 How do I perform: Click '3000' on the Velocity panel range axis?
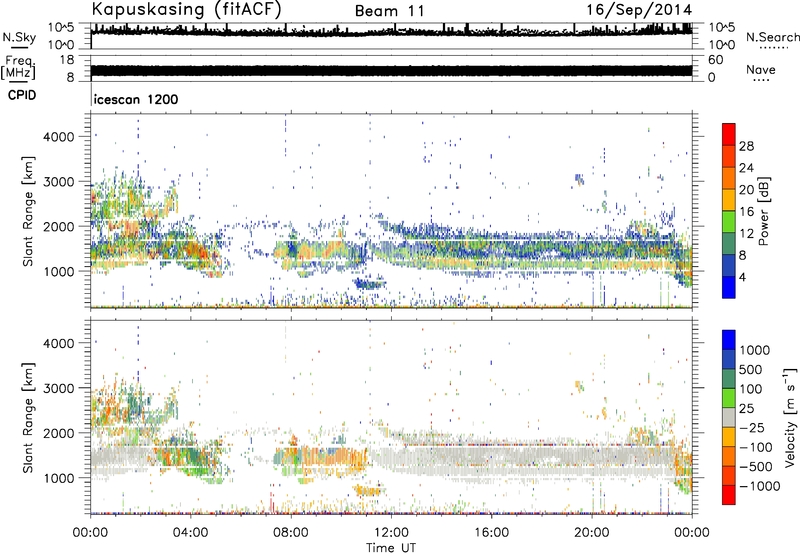point(59,388)
